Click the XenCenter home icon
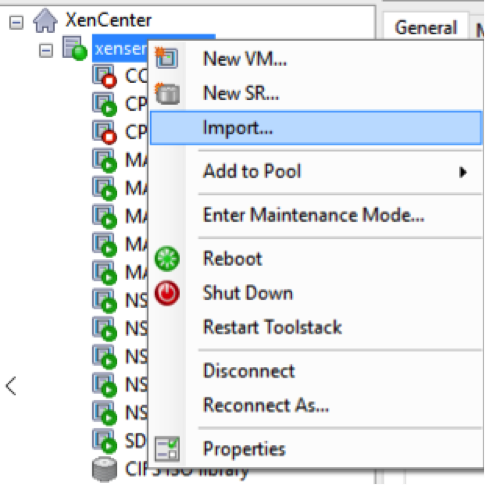 pos(45,21)
